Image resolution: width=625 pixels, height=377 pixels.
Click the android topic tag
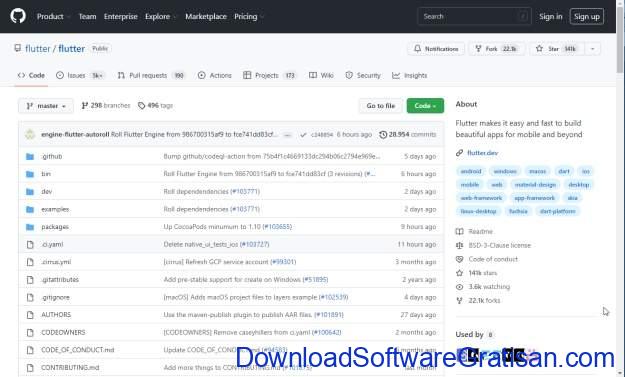click(x=471, y=171)
